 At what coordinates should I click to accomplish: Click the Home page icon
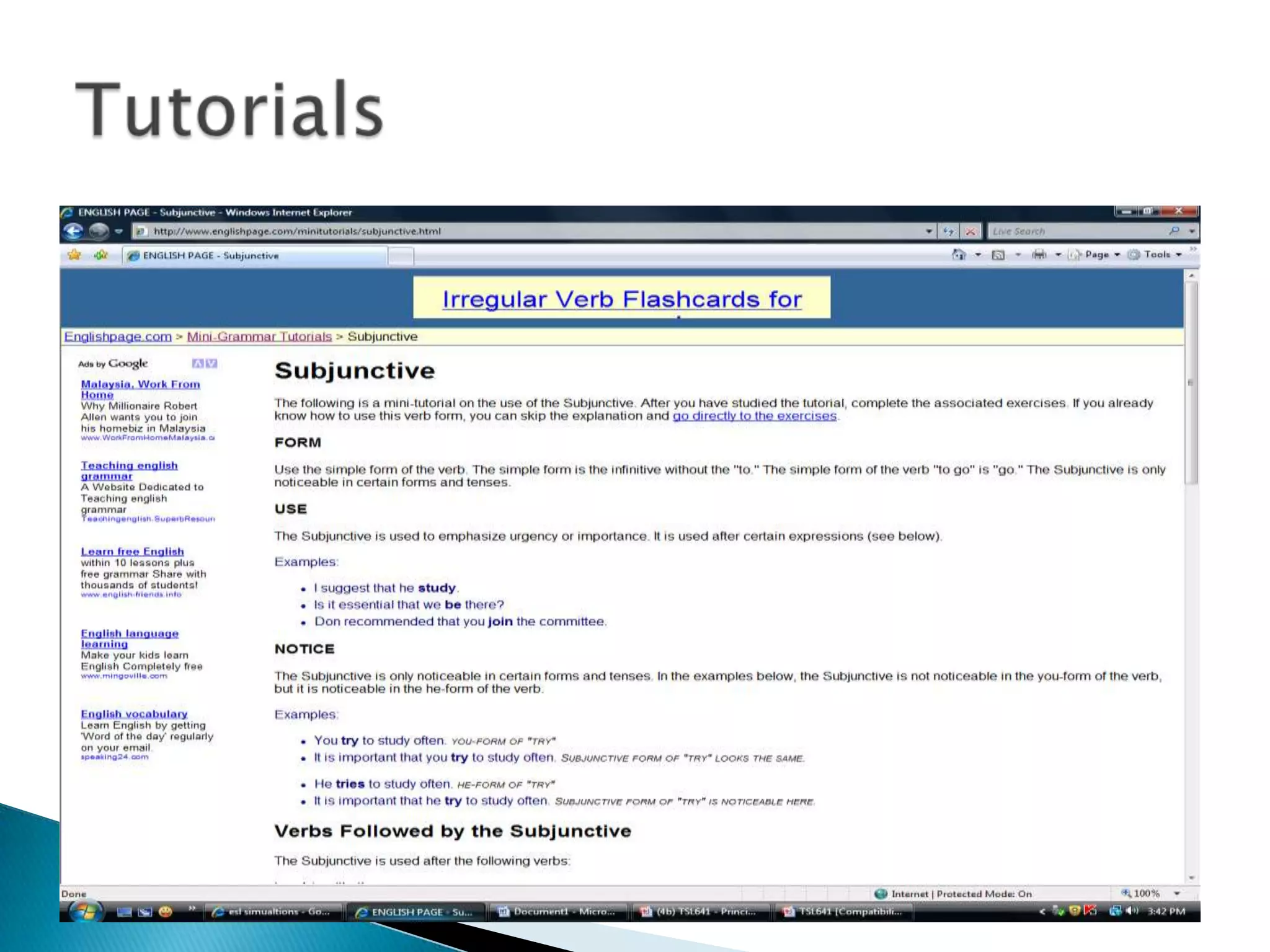click(959, 255)
